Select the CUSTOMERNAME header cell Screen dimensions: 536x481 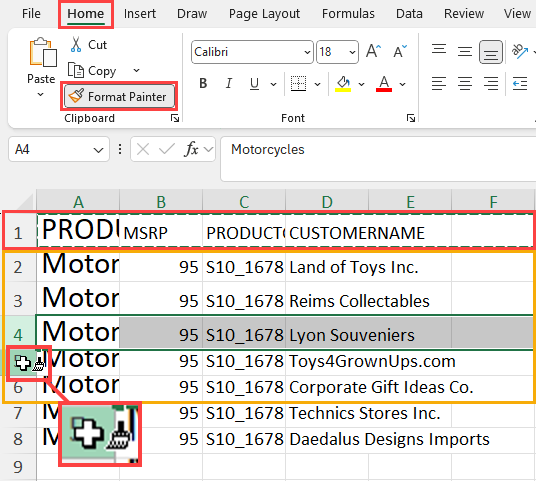pyautogui.click(x=357, y=233)
